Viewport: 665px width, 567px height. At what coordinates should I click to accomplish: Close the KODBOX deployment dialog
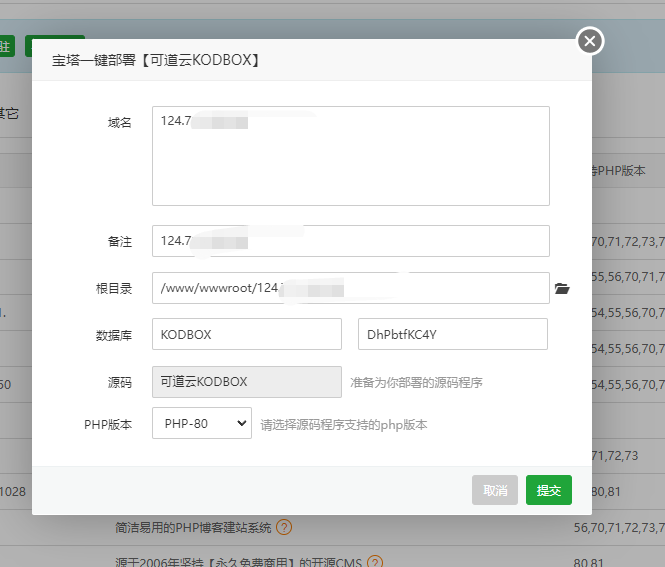click(590, 41)
